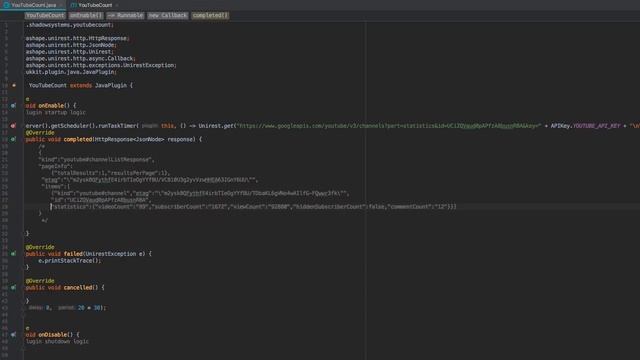
Task: Select the -> Runnable breadcrumb
Action: pos(125,16)
